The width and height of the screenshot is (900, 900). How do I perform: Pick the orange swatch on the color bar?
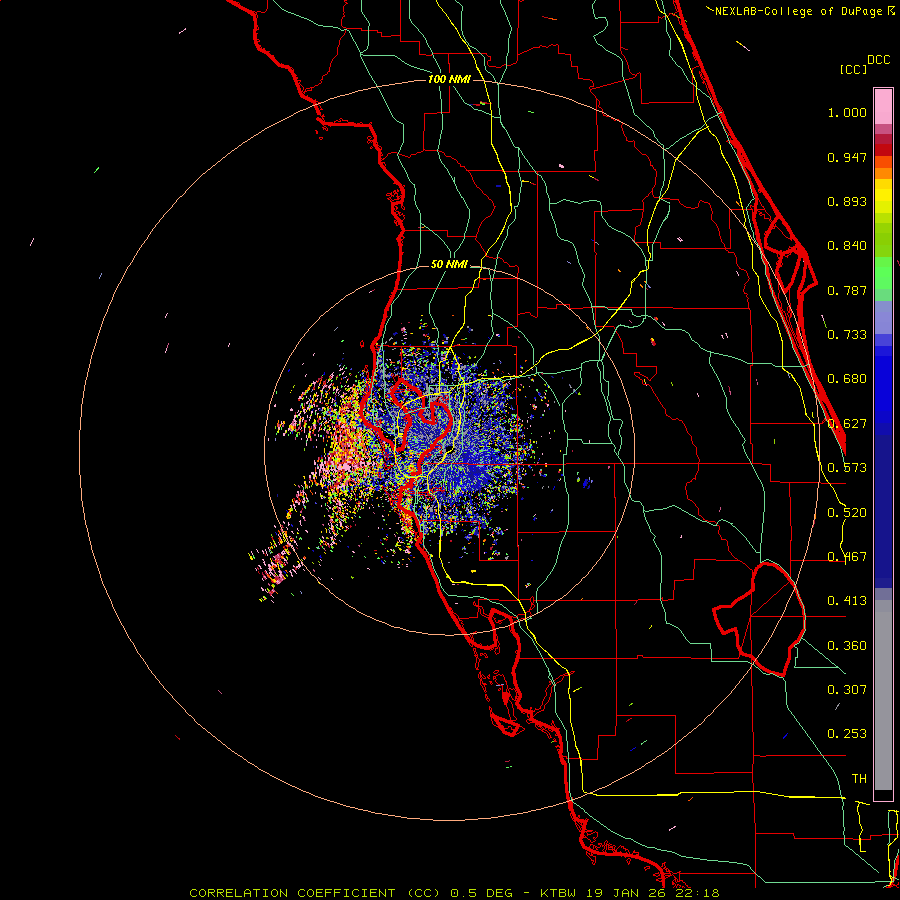[883, 172]
